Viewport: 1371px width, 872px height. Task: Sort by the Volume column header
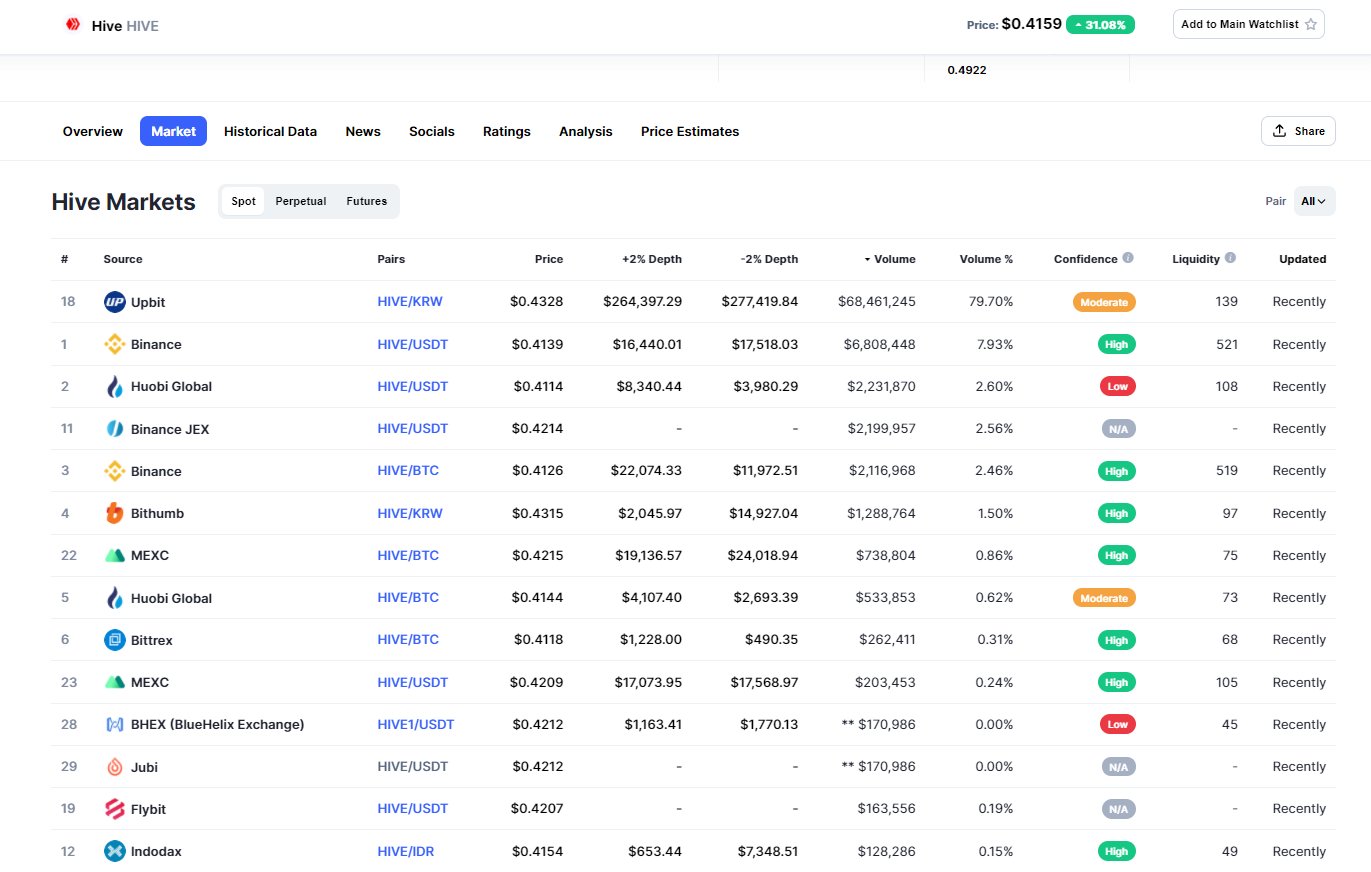pos(890,259)
